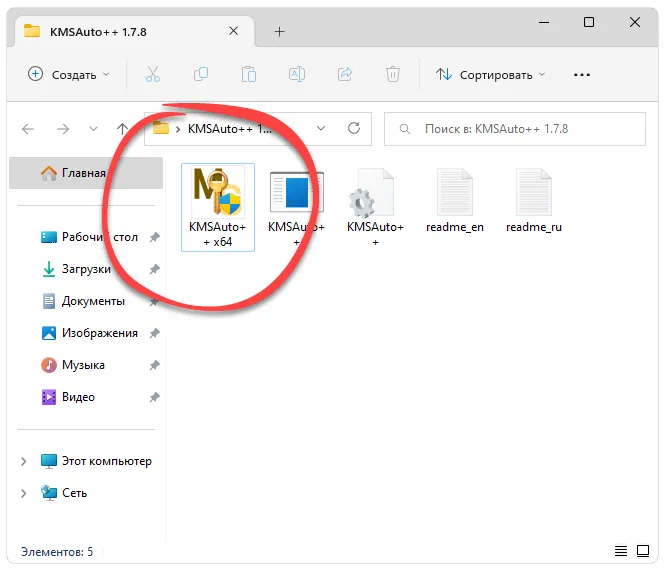Open Этот компьютер in the sidebar
Screen dimensions: 664x572
[x=96, y=461]
